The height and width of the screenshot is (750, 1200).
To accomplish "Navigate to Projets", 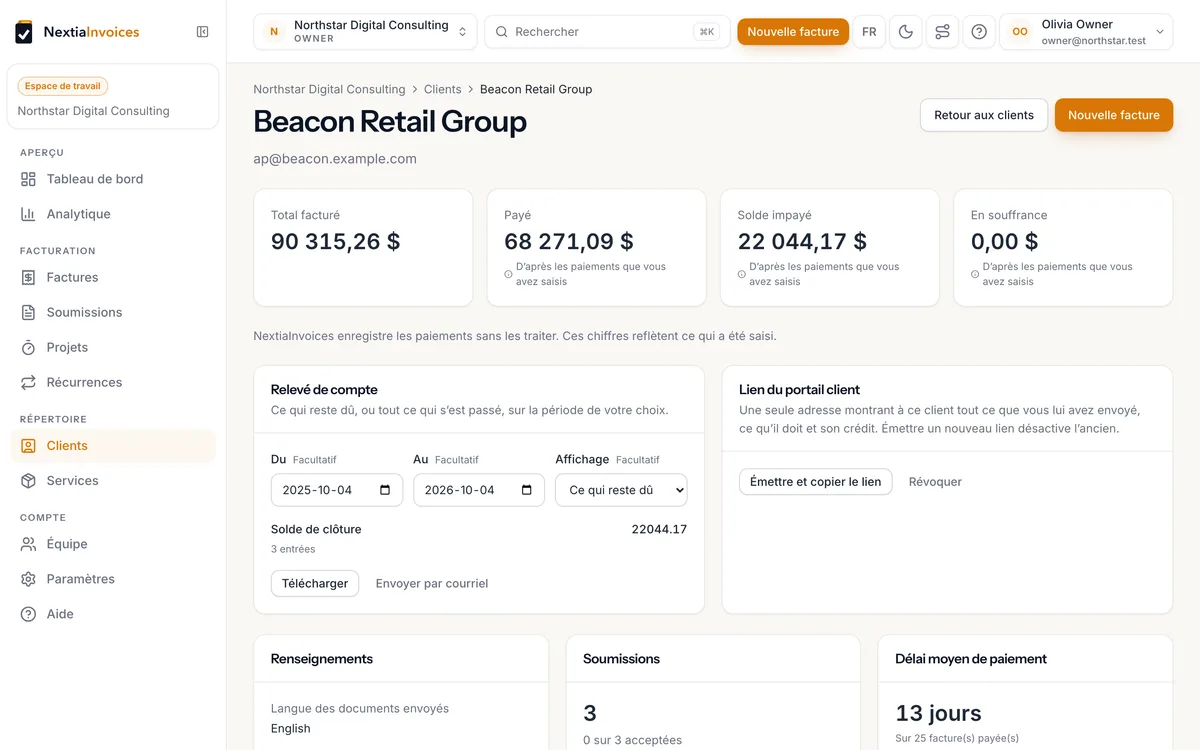I will pyautogui.click(x=113, y=347).
